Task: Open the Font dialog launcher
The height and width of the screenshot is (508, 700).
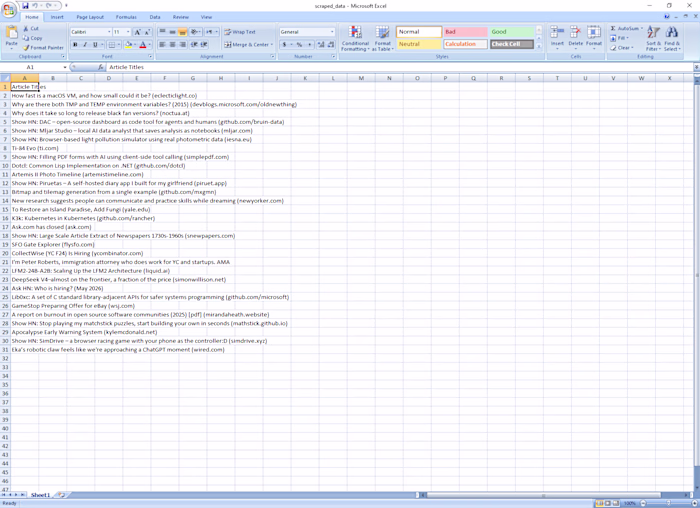Action: coord(150,57)
